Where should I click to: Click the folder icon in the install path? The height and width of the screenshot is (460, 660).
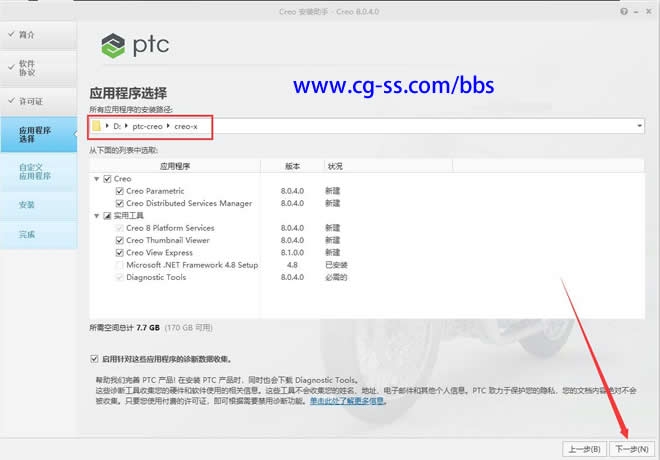[x=97, y=127]
